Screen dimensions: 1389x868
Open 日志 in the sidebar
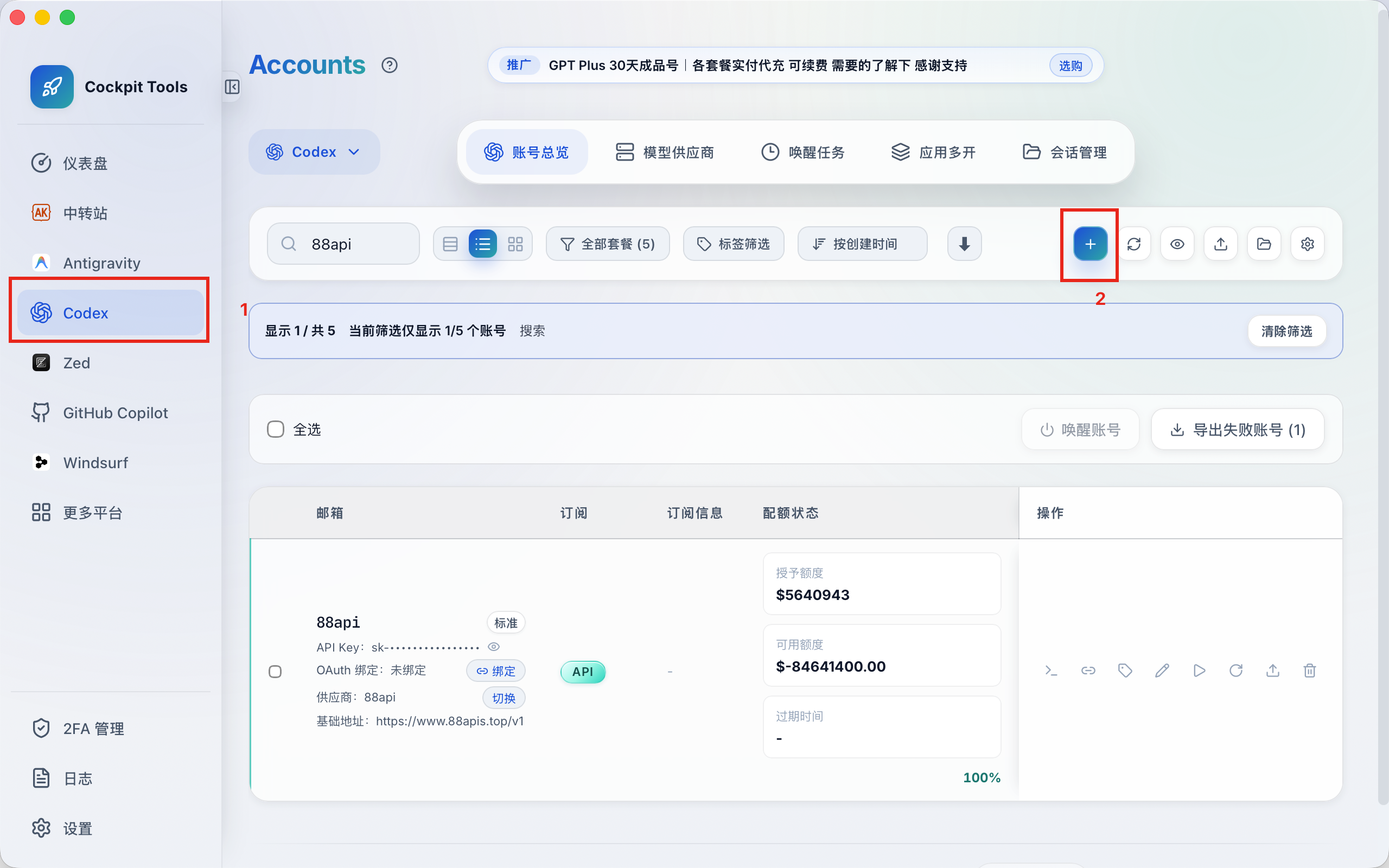(x=110, y=778)
